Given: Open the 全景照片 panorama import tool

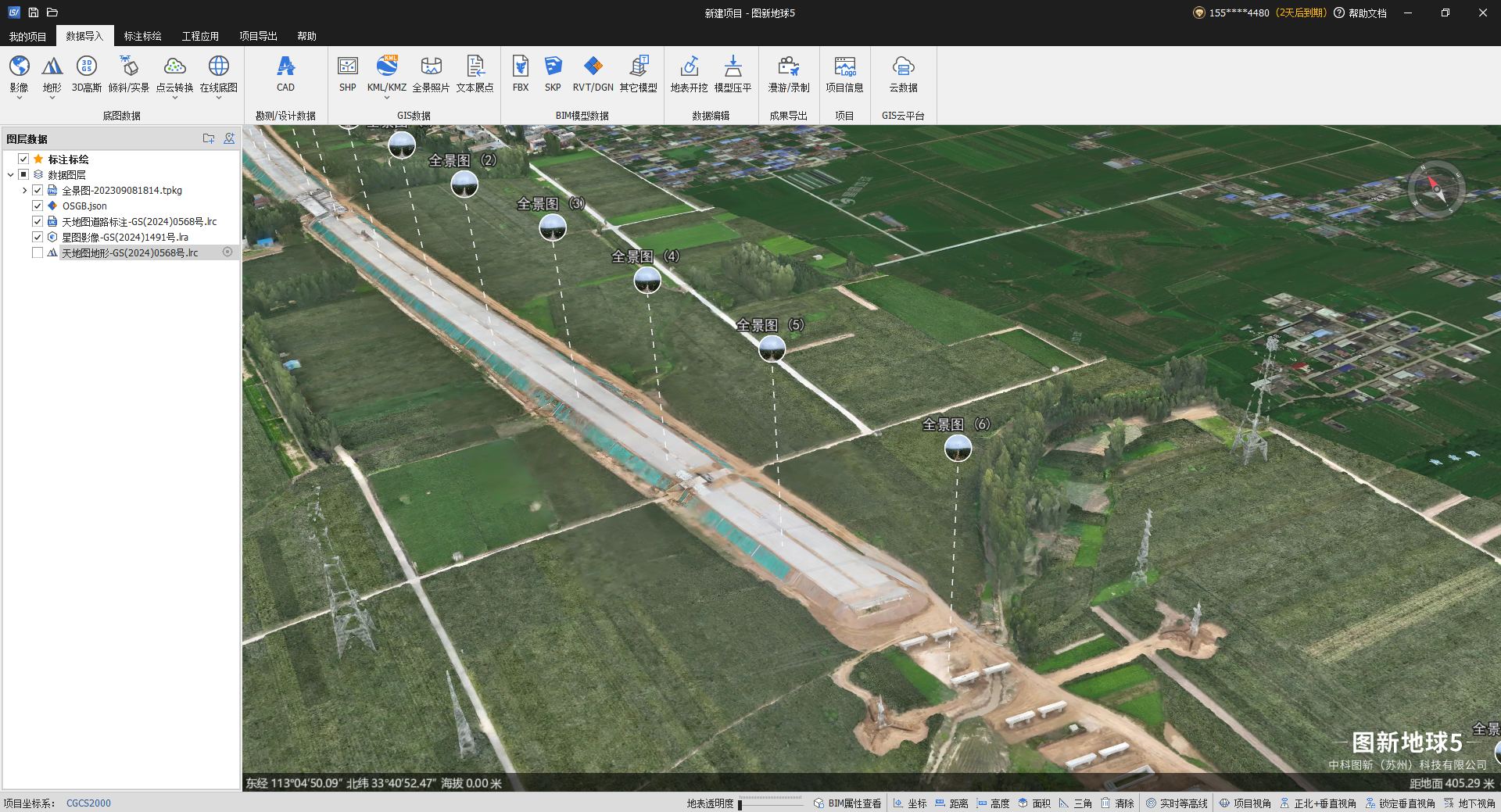Looking at the screenshot, I should (x=431, y=67).
